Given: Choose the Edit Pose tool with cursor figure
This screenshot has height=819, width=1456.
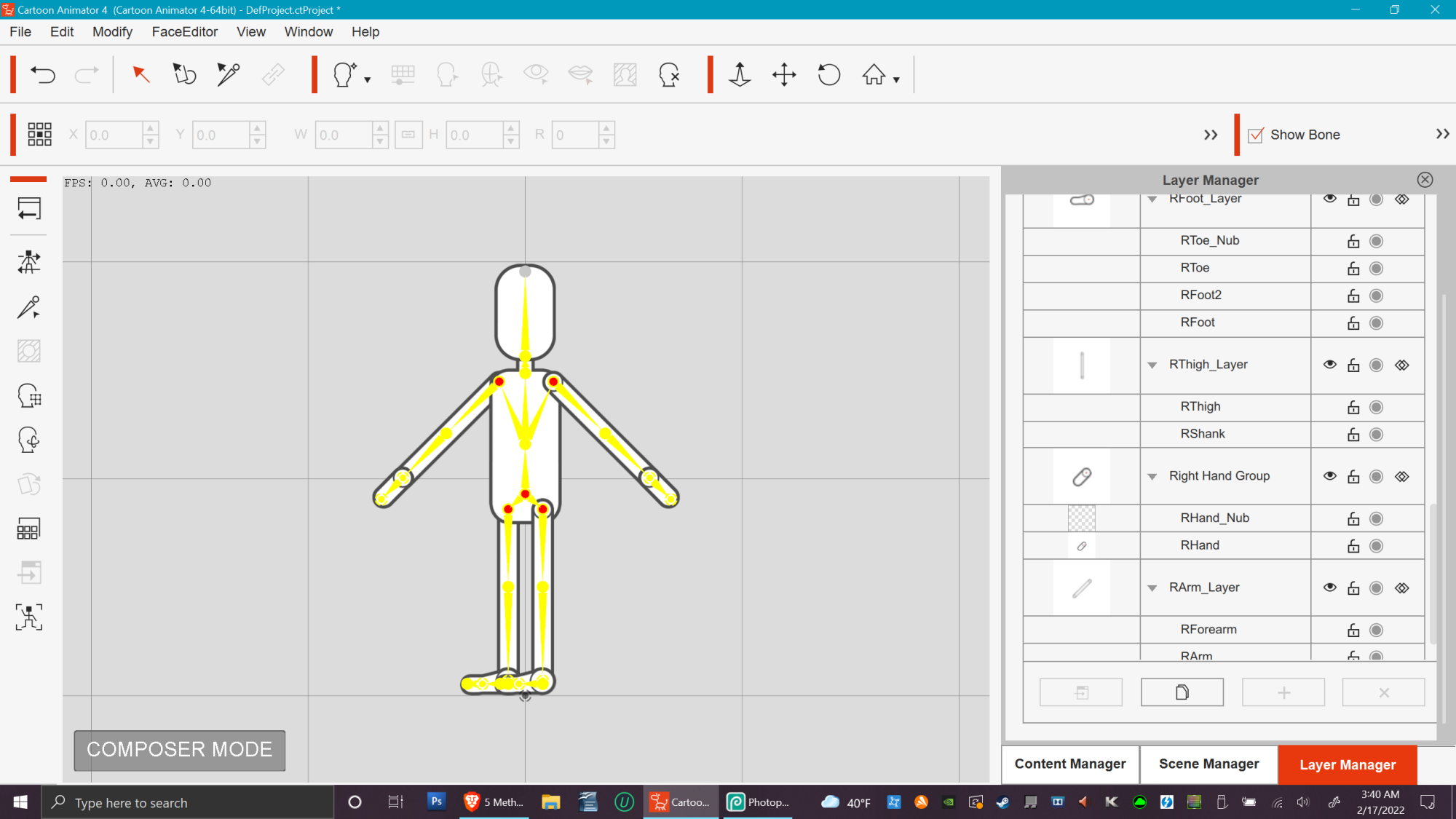Looking at the screenshot, I should (184, 74).
